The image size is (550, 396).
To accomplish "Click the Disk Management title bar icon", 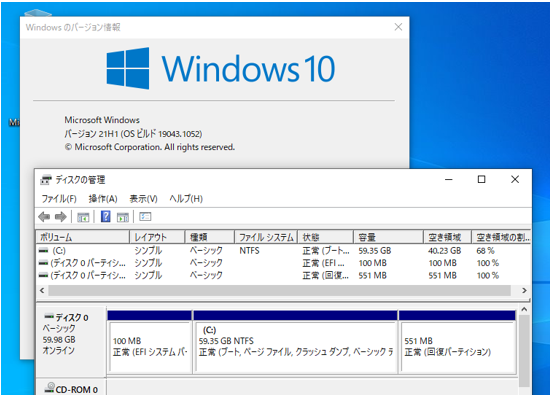I will pyautogui.click(x=46, y=180).
